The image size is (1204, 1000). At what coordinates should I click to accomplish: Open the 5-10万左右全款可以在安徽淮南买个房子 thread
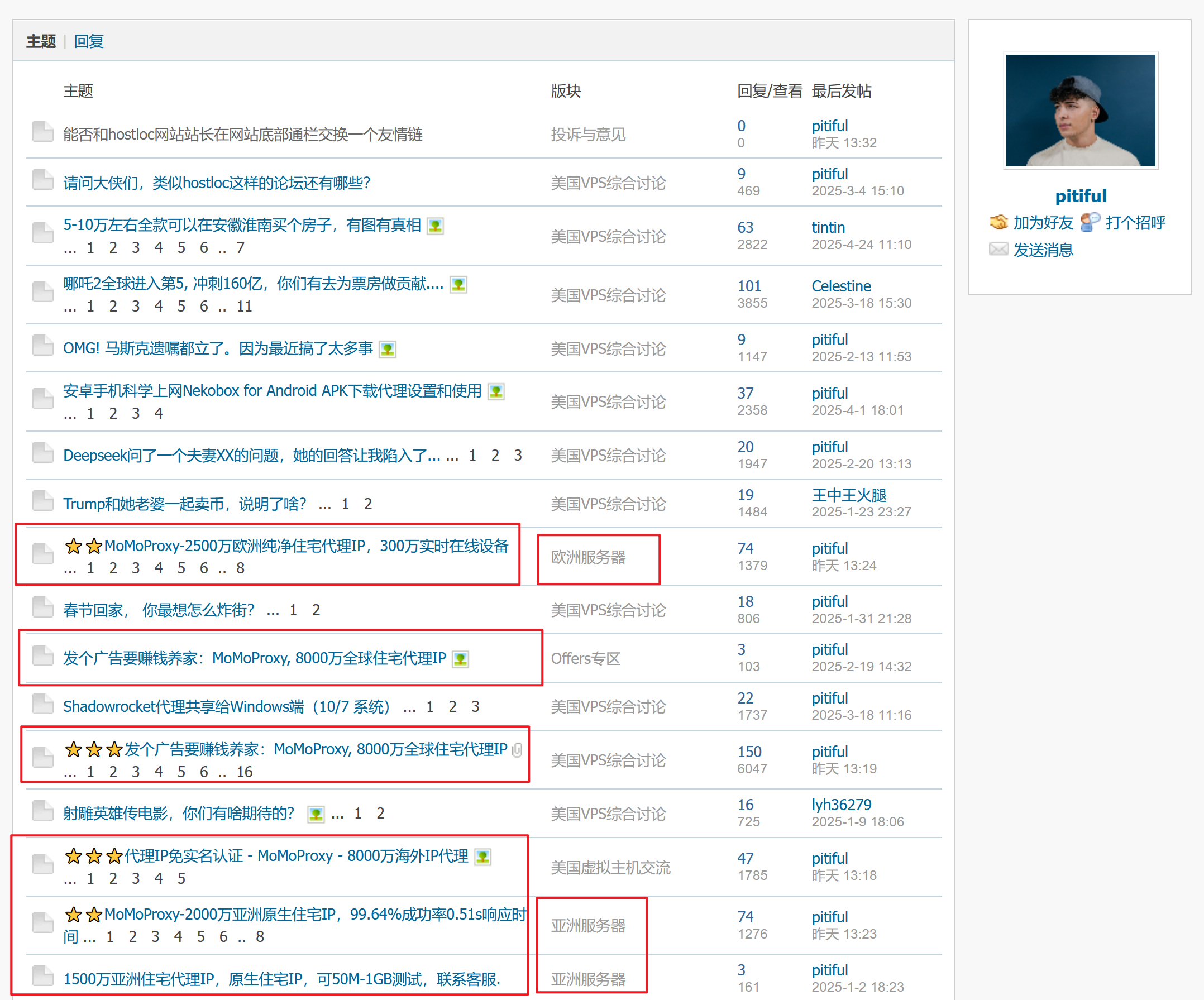[x=242, y=225]
